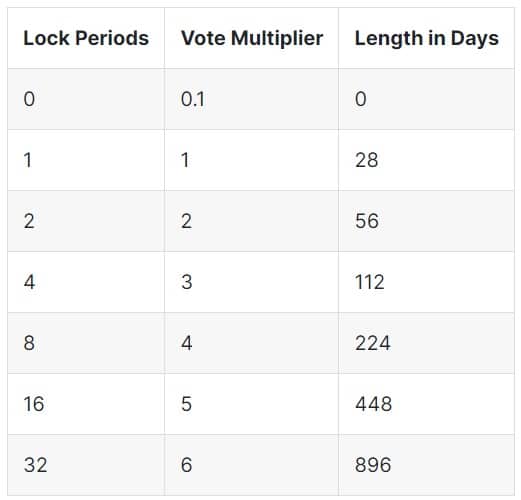Viewport: 521px width, 500px height.
Task: Click the Length in Days column header
Action: [x=426, y=38]
